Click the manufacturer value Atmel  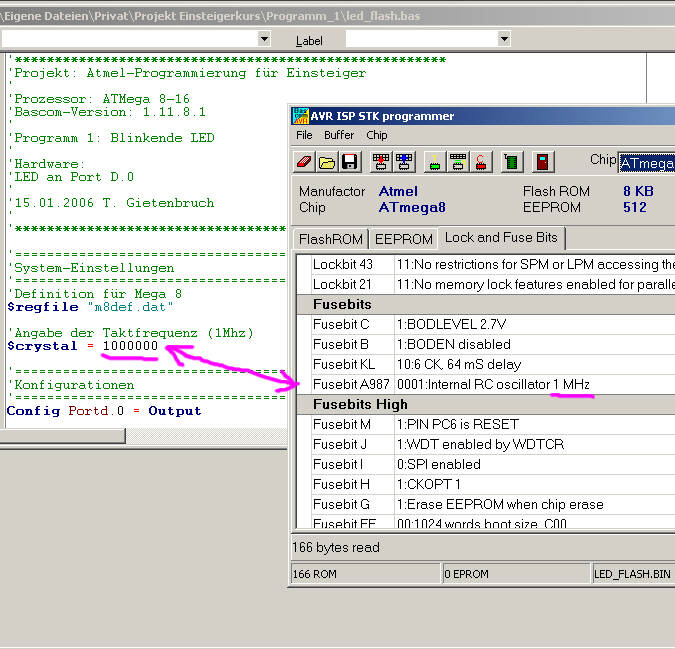click(398, 192)
